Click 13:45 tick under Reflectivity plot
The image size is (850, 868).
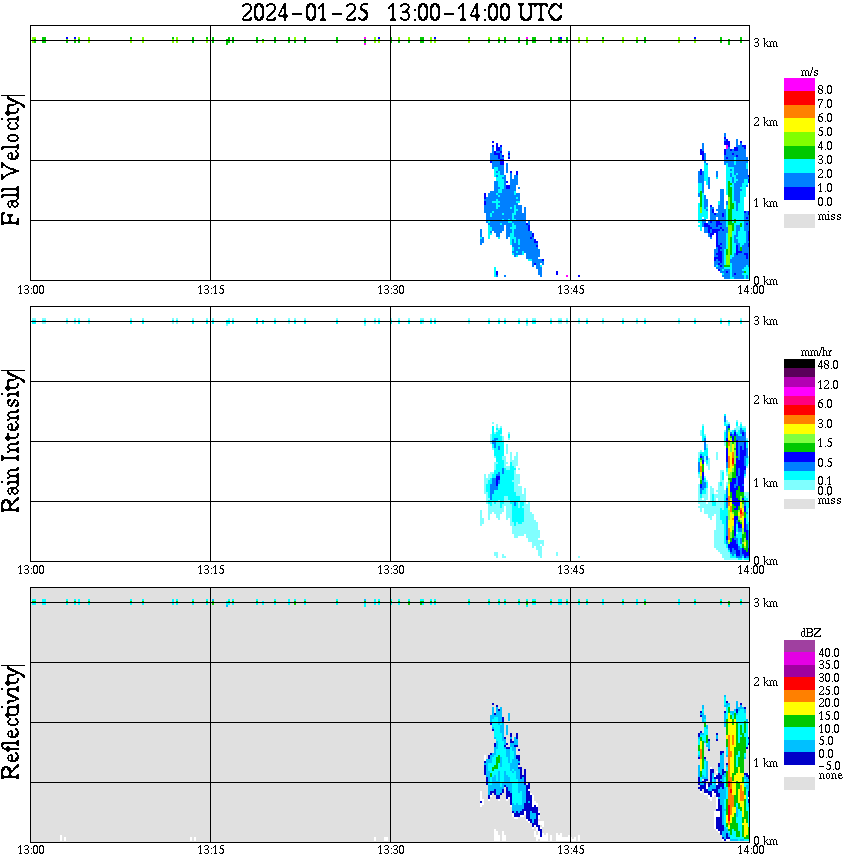tap(570, 850)
